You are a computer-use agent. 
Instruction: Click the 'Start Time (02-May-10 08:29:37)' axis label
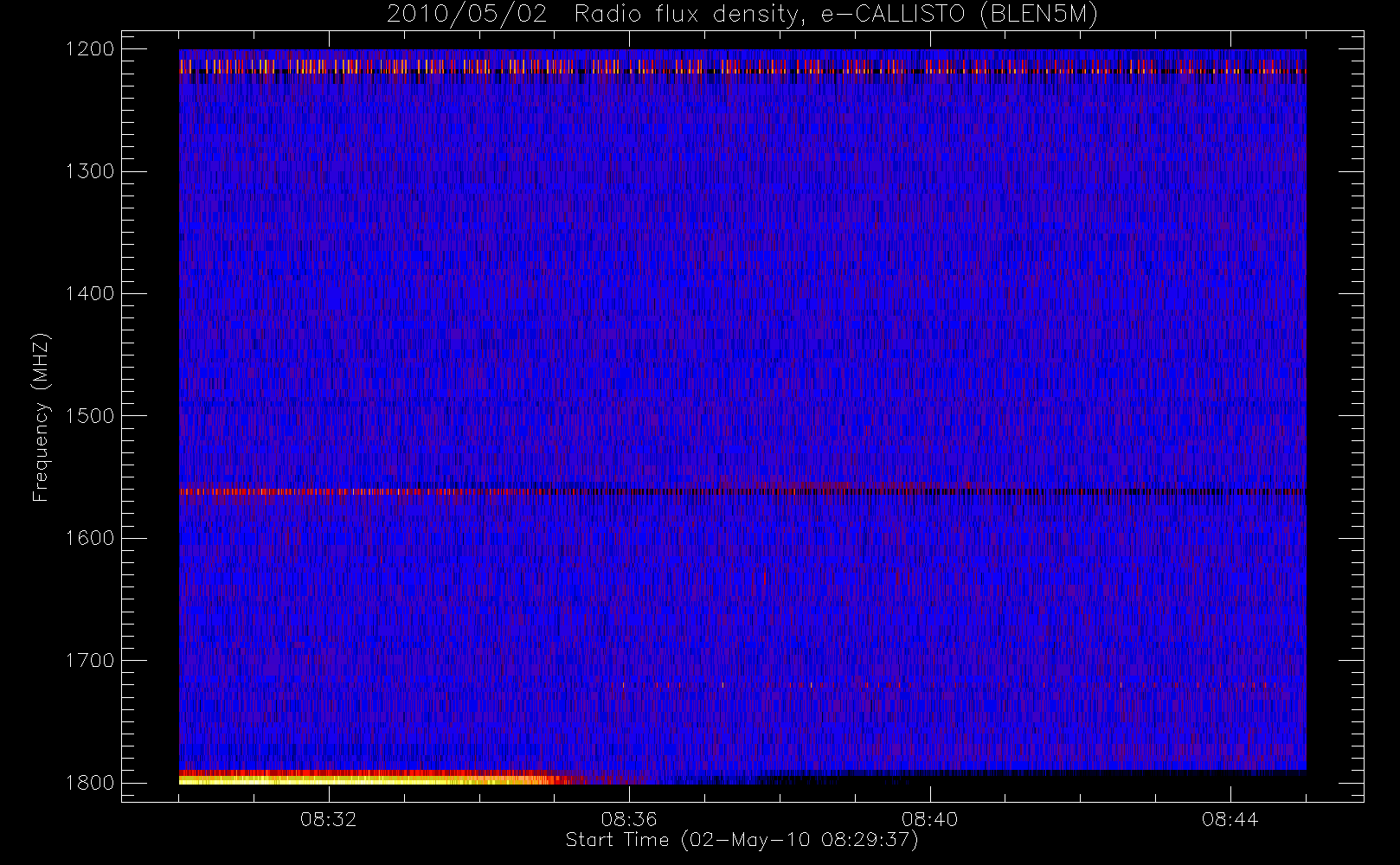(x=742, y=840)
